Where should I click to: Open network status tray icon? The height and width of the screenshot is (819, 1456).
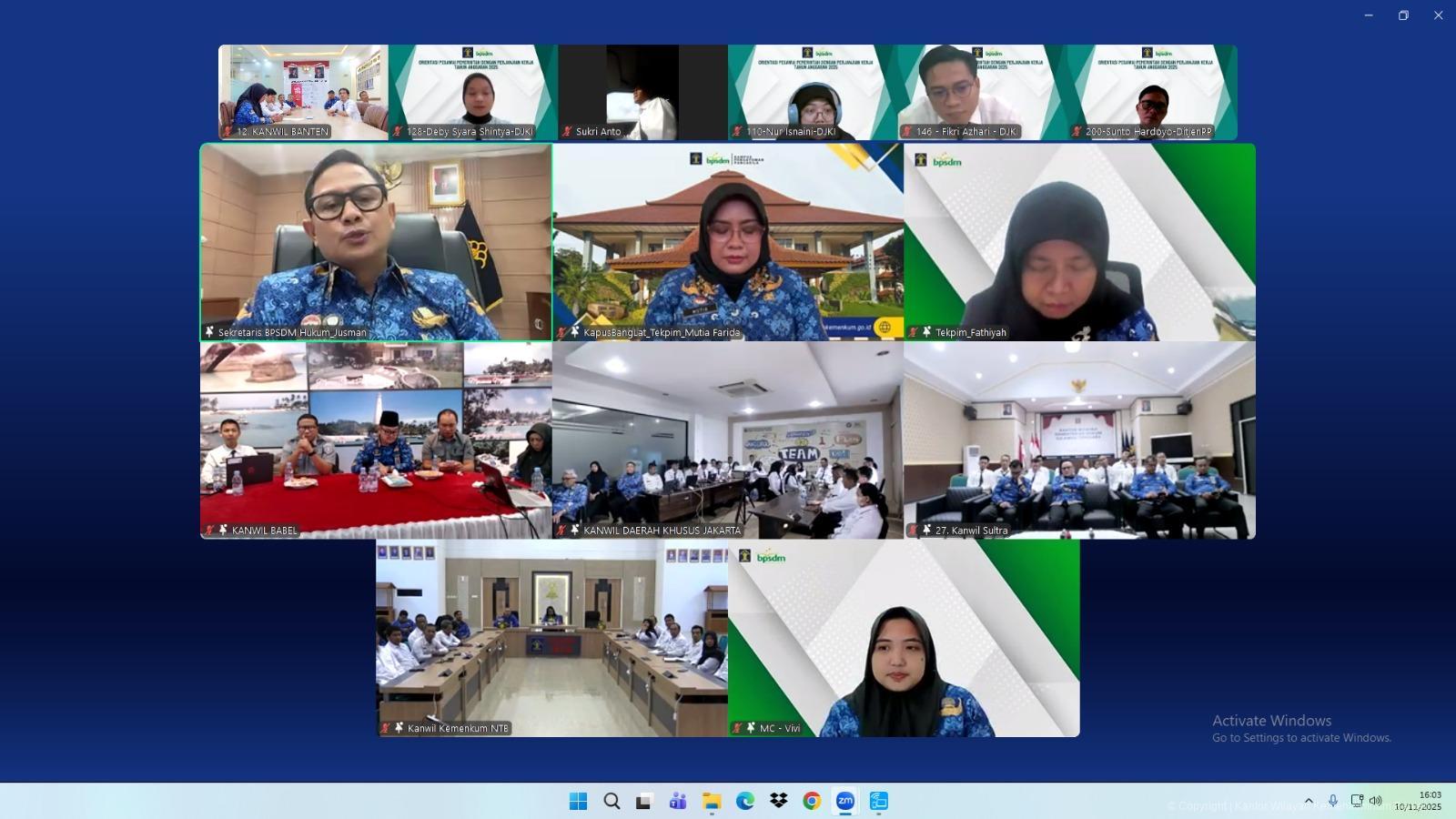click(x=1356, y=801)
